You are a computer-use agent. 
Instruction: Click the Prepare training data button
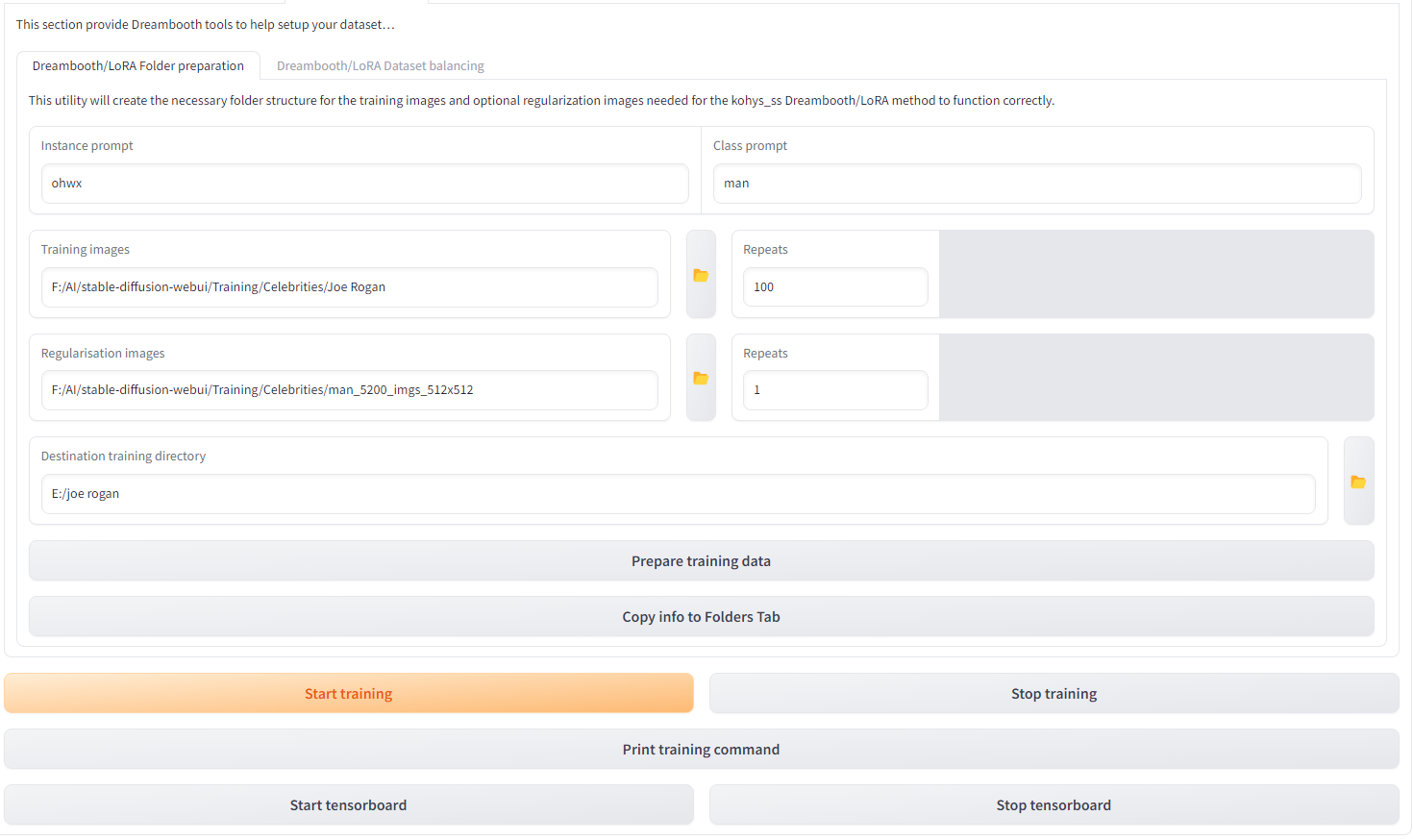(701, 561)
